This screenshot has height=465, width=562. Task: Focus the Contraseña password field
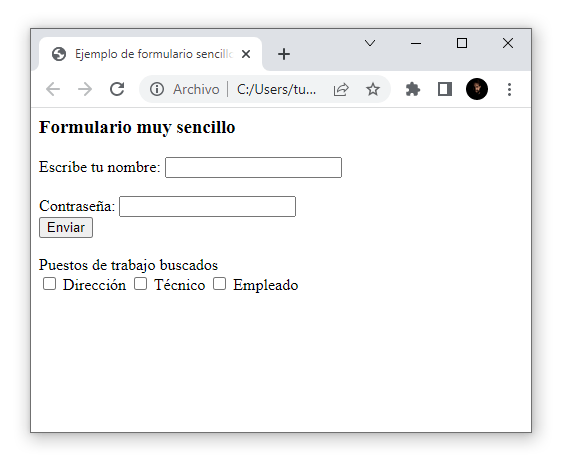208,207
